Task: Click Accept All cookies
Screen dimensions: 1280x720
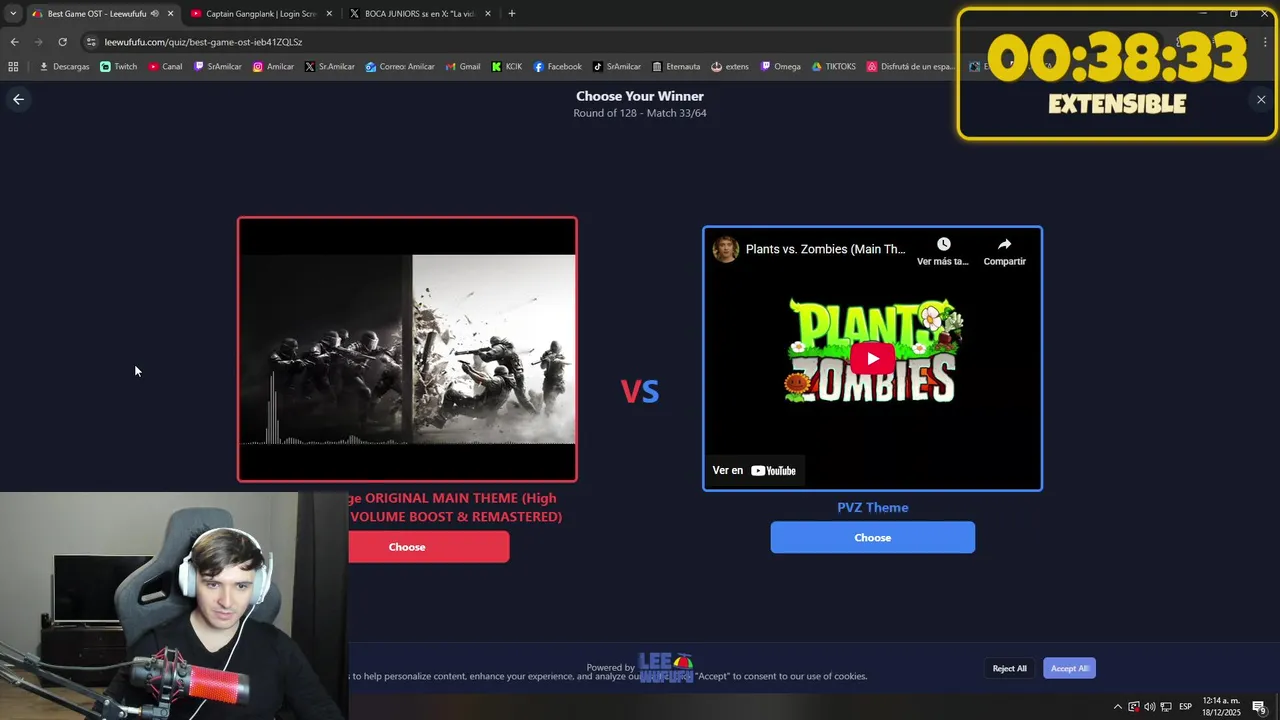Action: click(x=1069, y=668)
